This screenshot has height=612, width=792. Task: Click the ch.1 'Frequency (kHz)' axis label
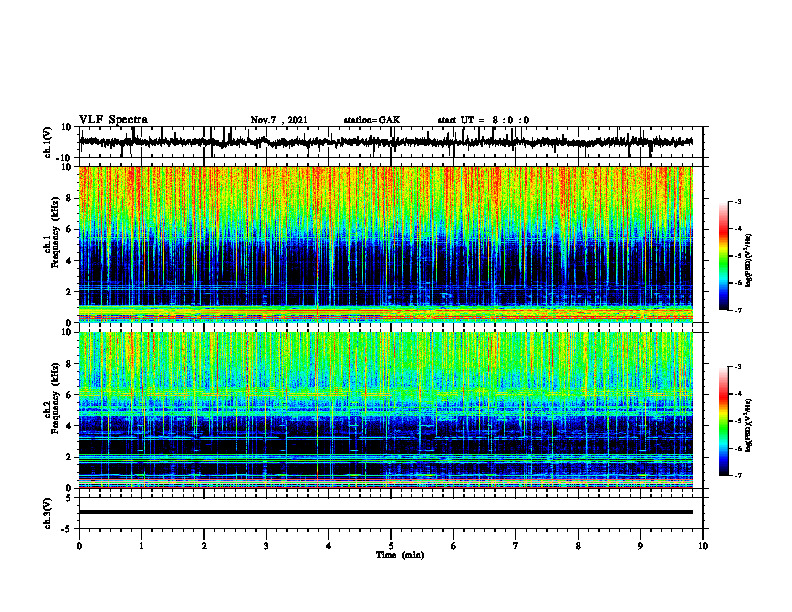click(x=55, y=233)
